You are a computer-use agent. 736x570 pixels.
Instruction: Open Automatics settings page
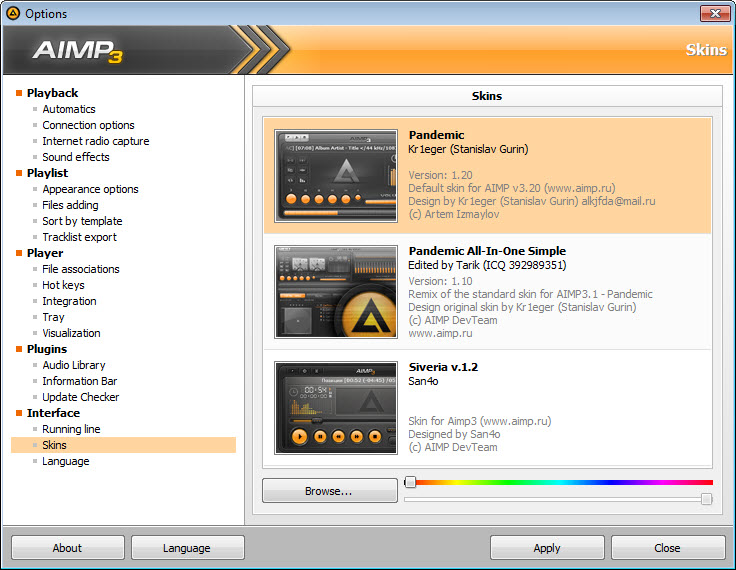[69, 109]
